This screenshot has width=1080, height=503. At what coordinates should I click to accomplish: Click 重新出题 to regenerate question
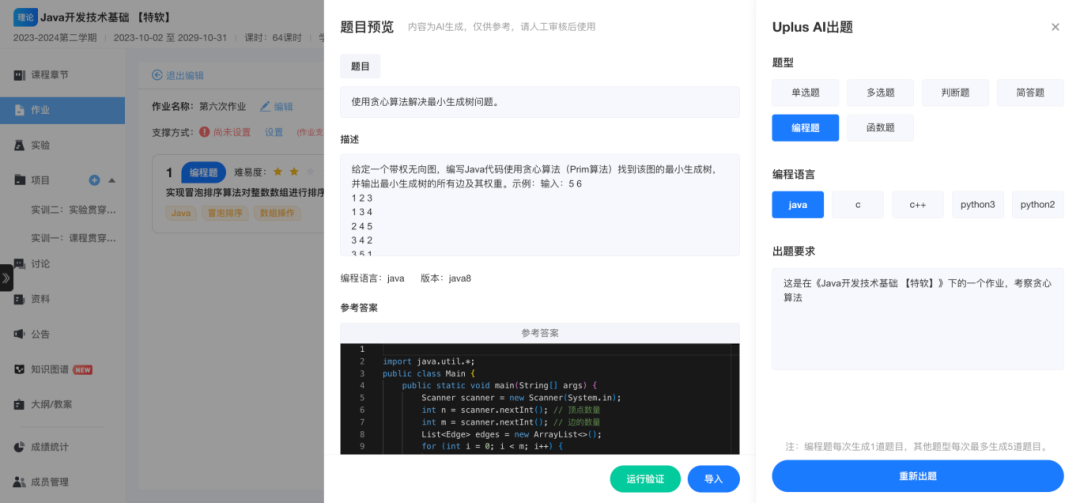pos(917,476)
